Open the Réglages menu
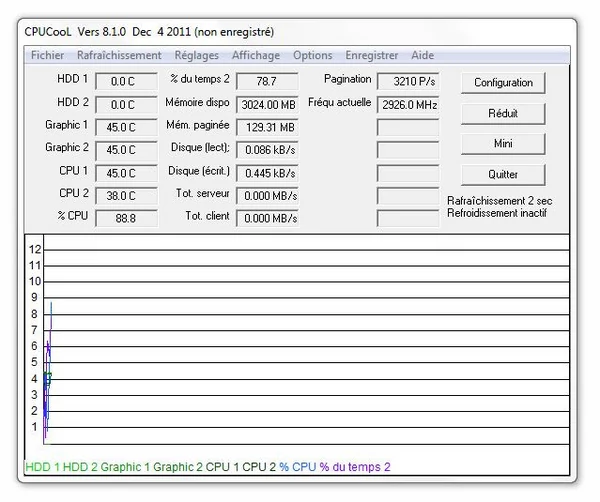This screenshot has height=502, width=600. (197, 55)
